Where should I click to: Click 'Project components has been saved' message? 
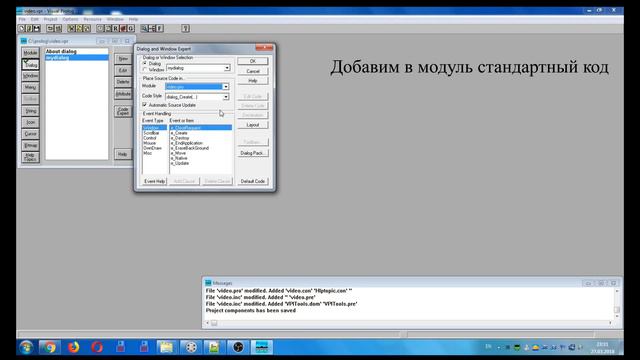click(251, 311)
